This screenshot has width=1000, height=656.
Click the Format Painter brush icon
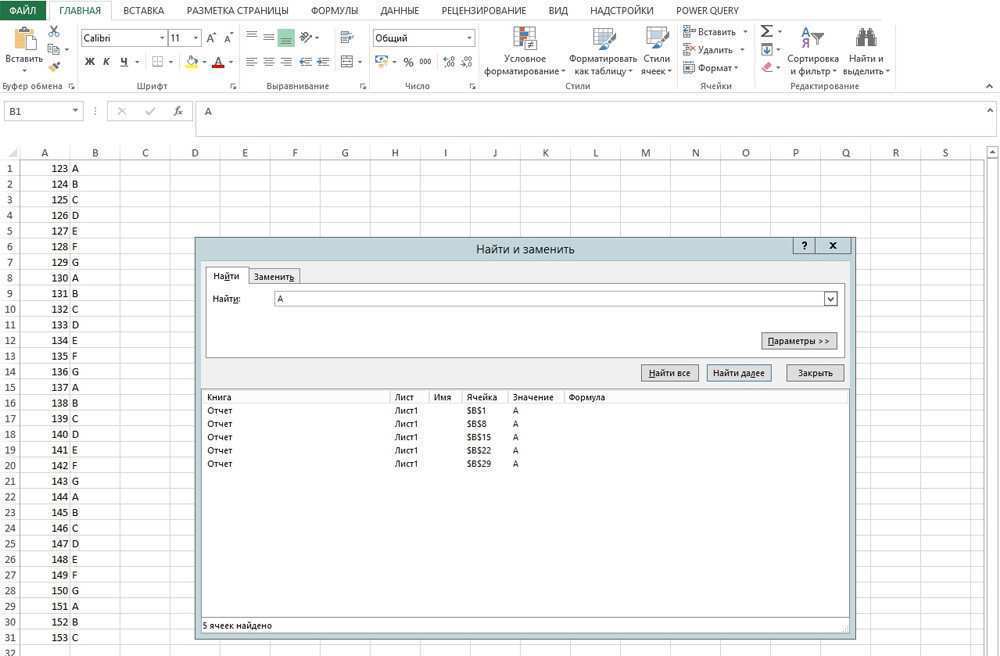(x=54, y=66)
